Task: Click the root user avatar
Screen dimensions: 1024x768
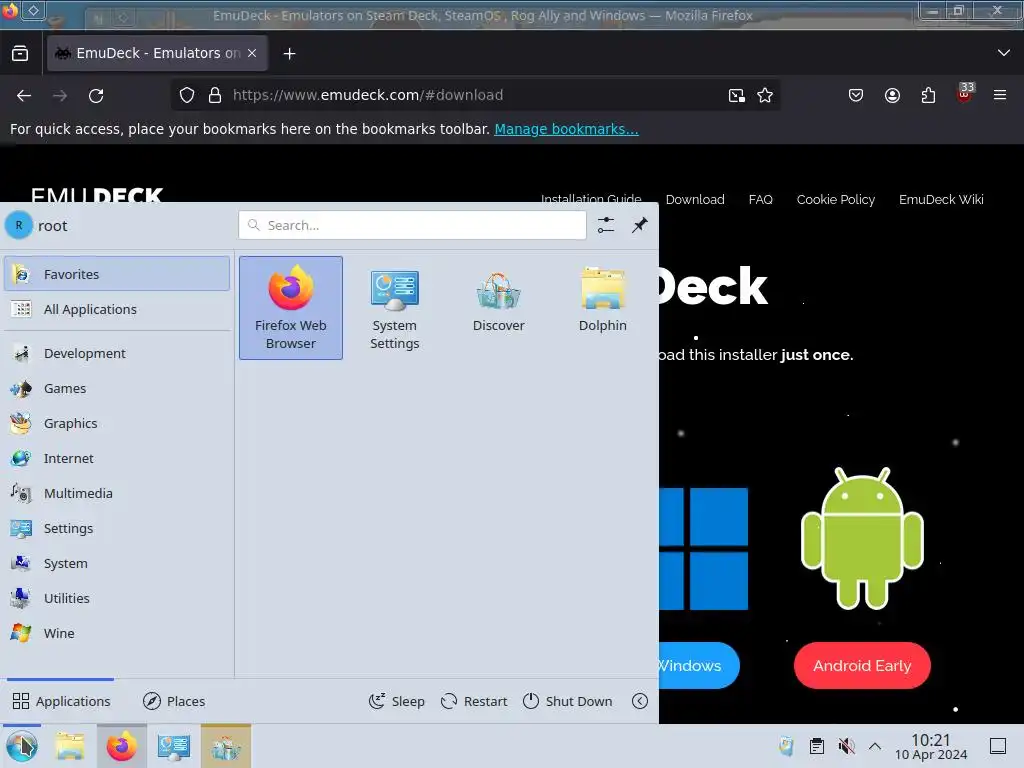Action: click(19, 225)
